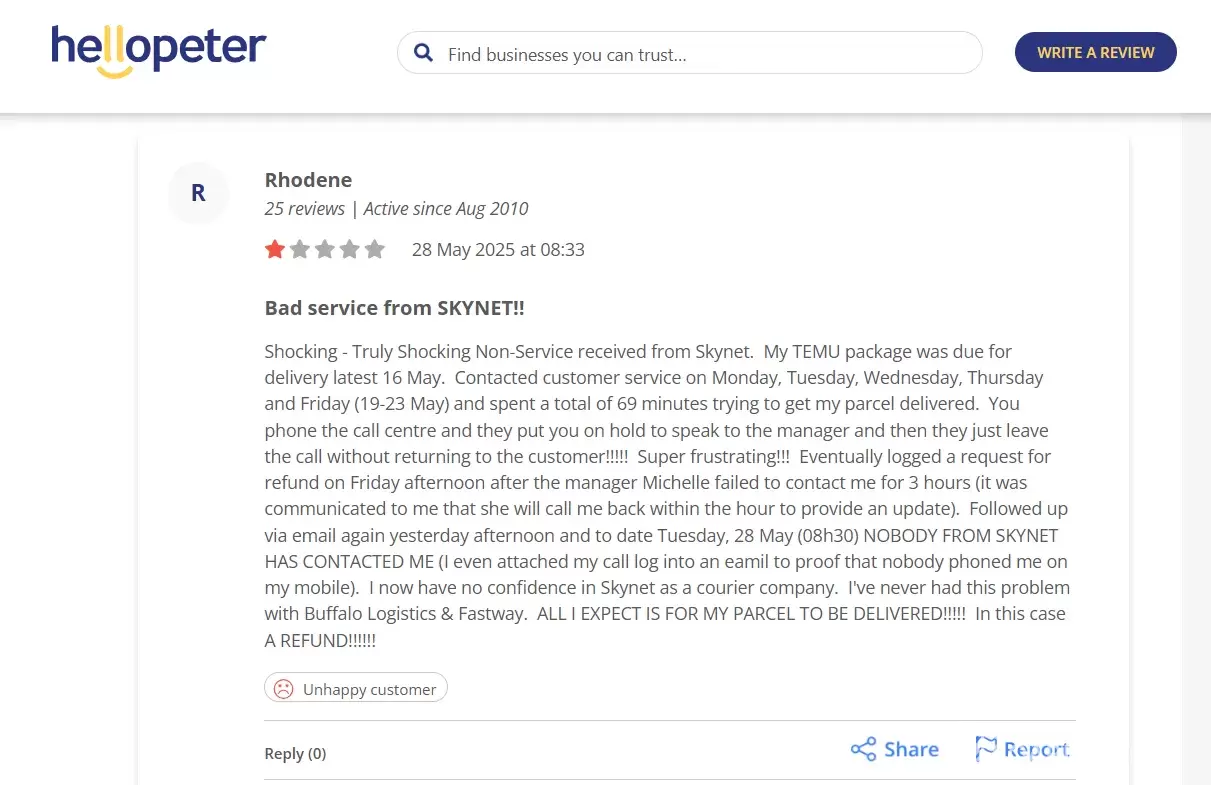
Task: Click the R avatar circle
Action: point(198,193)
